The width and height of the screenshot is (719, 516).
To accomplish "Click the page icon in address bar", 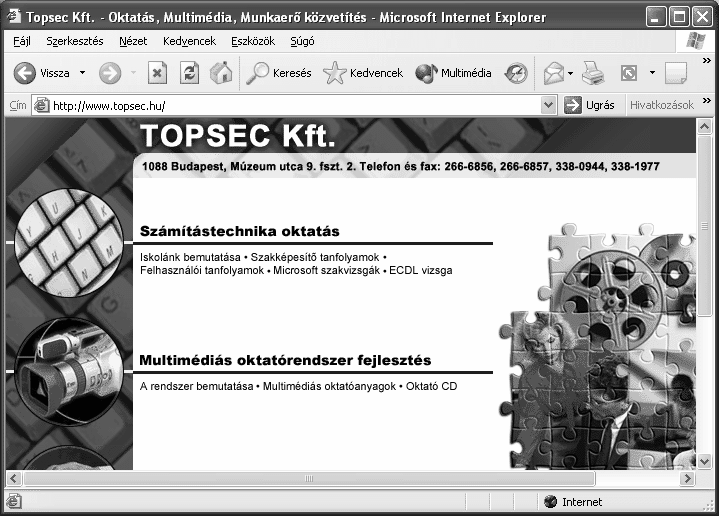I will click(42, 105).
